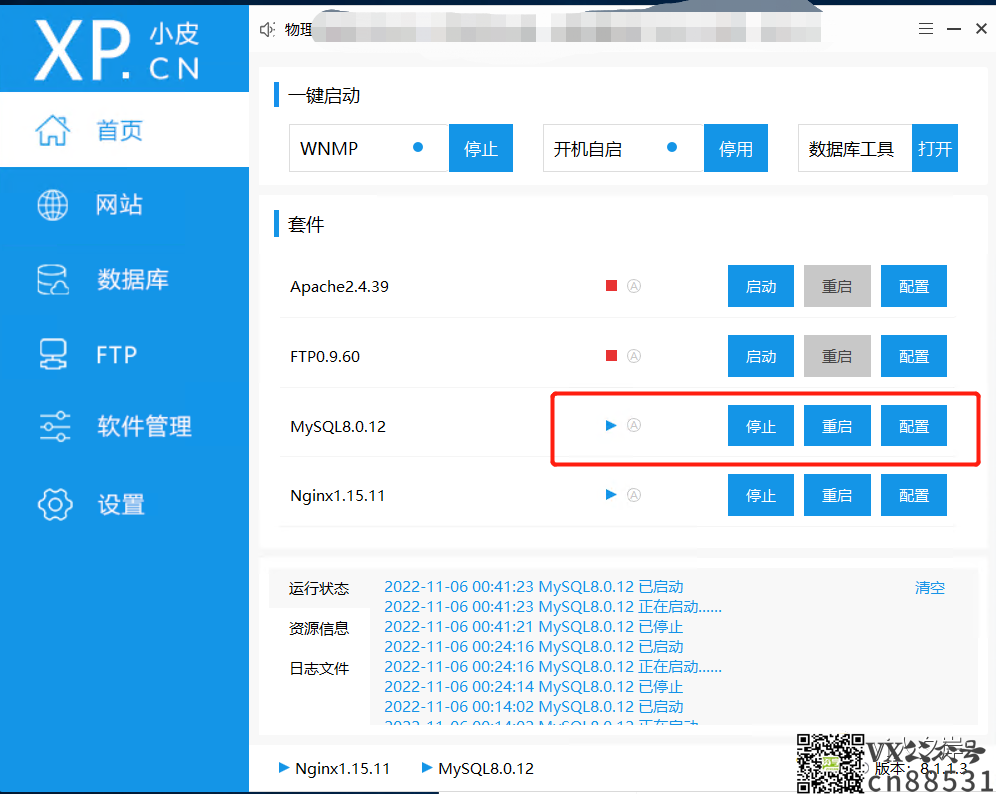Toggle Nginx auto-start A icon
This screenshot has height=794, width=996.
(x=634, y=495)
